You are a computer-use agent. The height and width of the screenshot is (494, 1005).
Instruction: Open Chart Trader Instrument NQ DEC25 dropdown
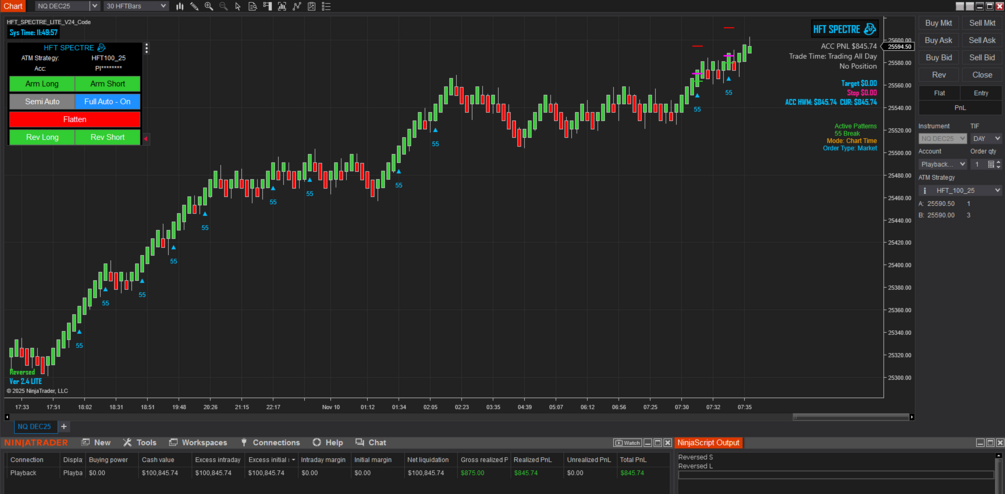(x=942, y=138)
